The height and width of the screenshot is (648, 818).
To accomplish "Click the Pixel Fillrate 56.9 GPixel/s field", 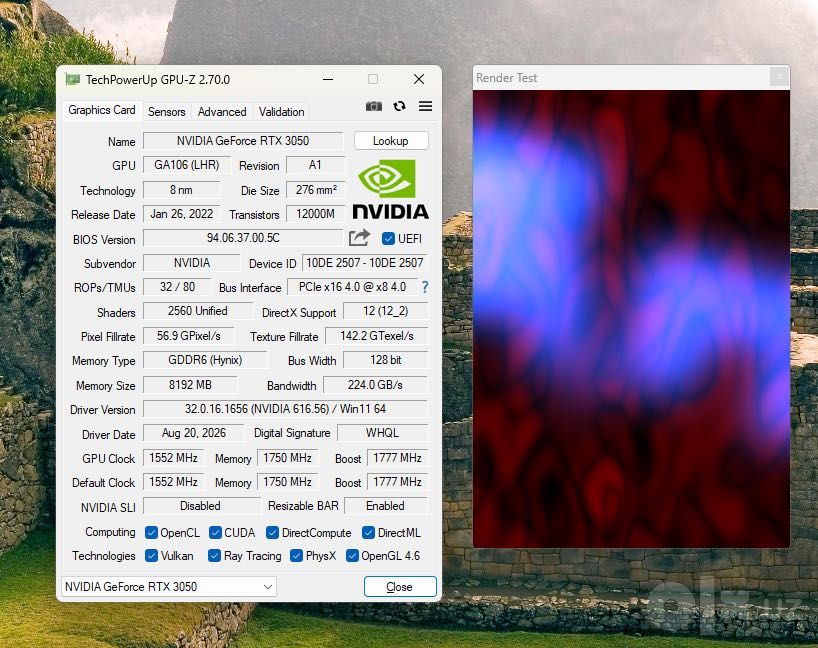I will tap(188, 335).
